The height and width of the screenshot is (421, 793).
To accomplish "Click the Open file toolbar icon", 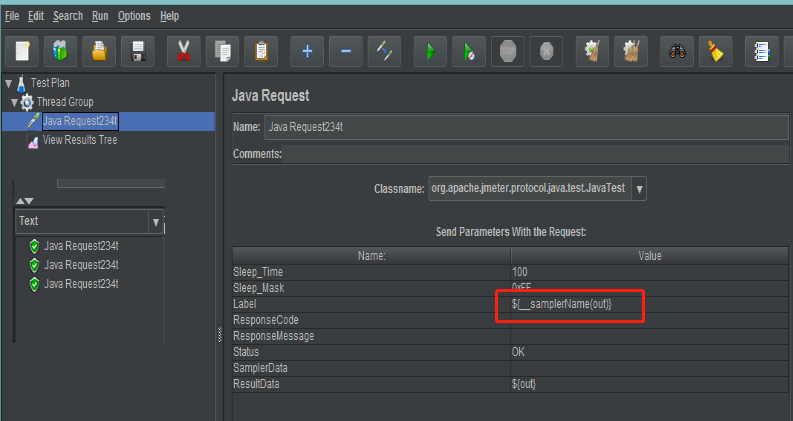I will 99,51.
